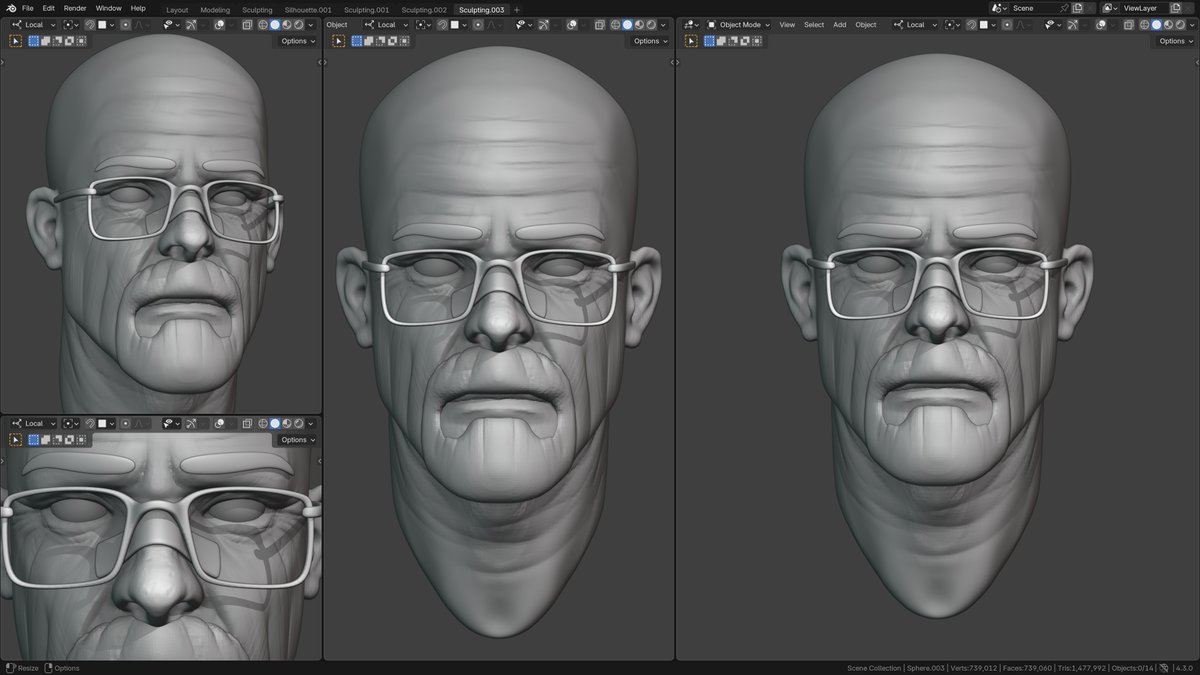Toggle X-ray in right viewport
This screenshot has width=1200, height=675.
point(1128,25)
